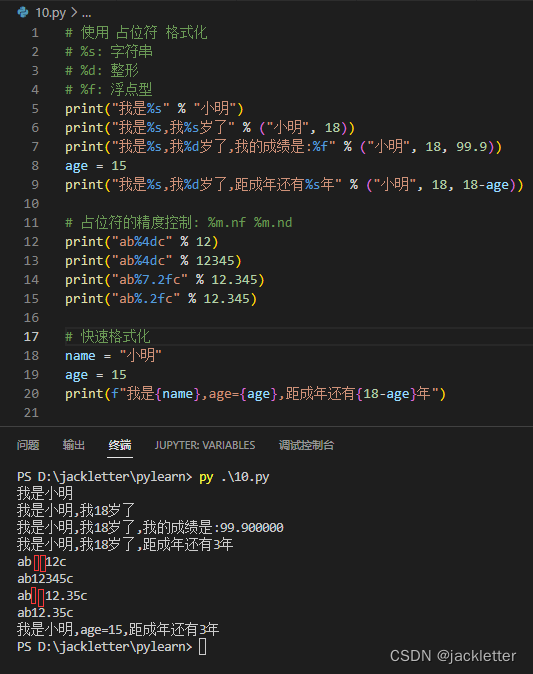
Task: Switch to the 问题 panel tab
Action: coord(28,445)
